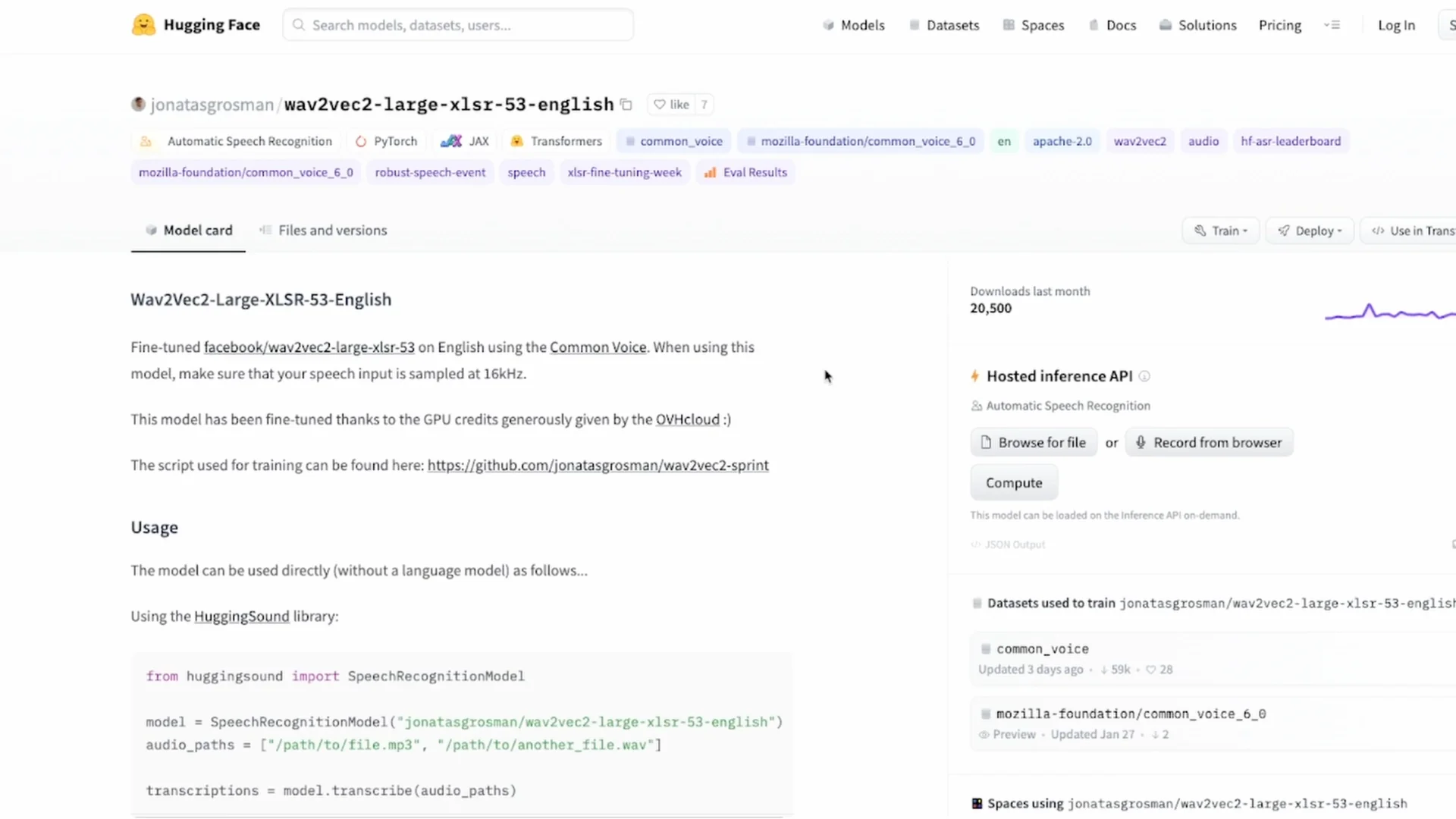Open the Train dropdown
This screenshot has width=1456, height=819.
(x=1219, y=230)
